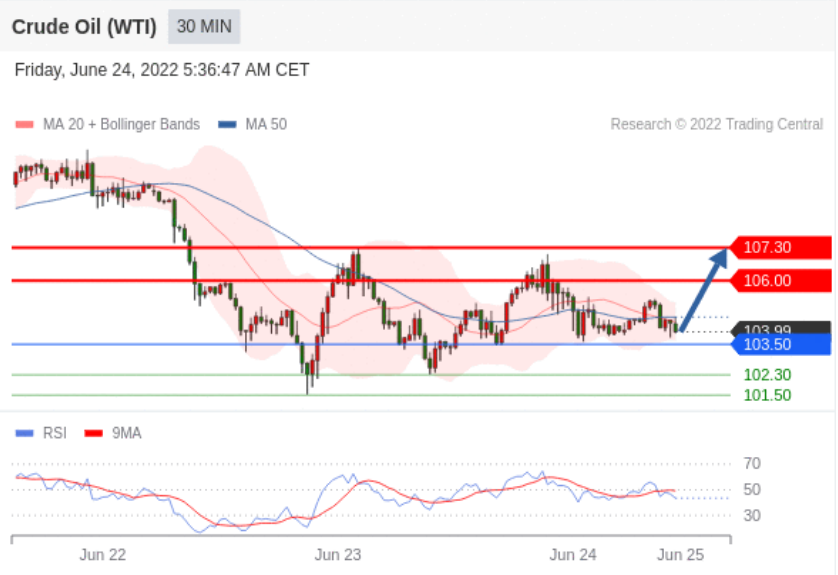
Task: Click the 101.50 green support value
Action: click(x=767, y=395)
